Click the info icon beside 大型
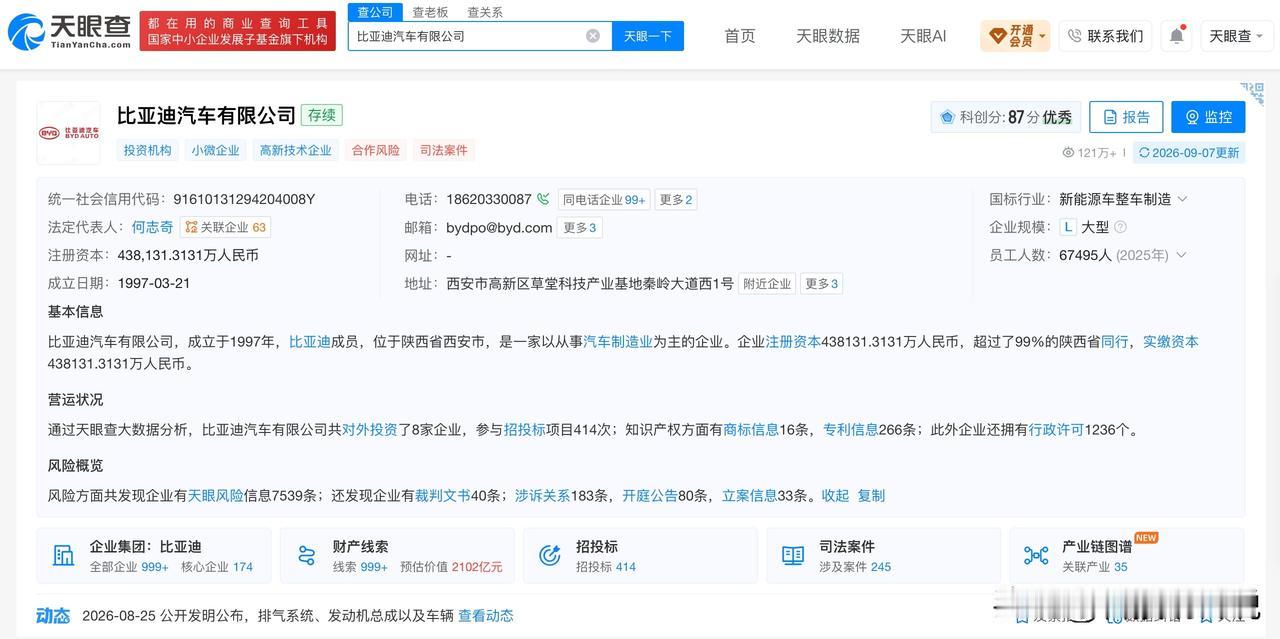Image resolution: width=1280 pixels, height=639 pixels. click(x=1121, y=227)
